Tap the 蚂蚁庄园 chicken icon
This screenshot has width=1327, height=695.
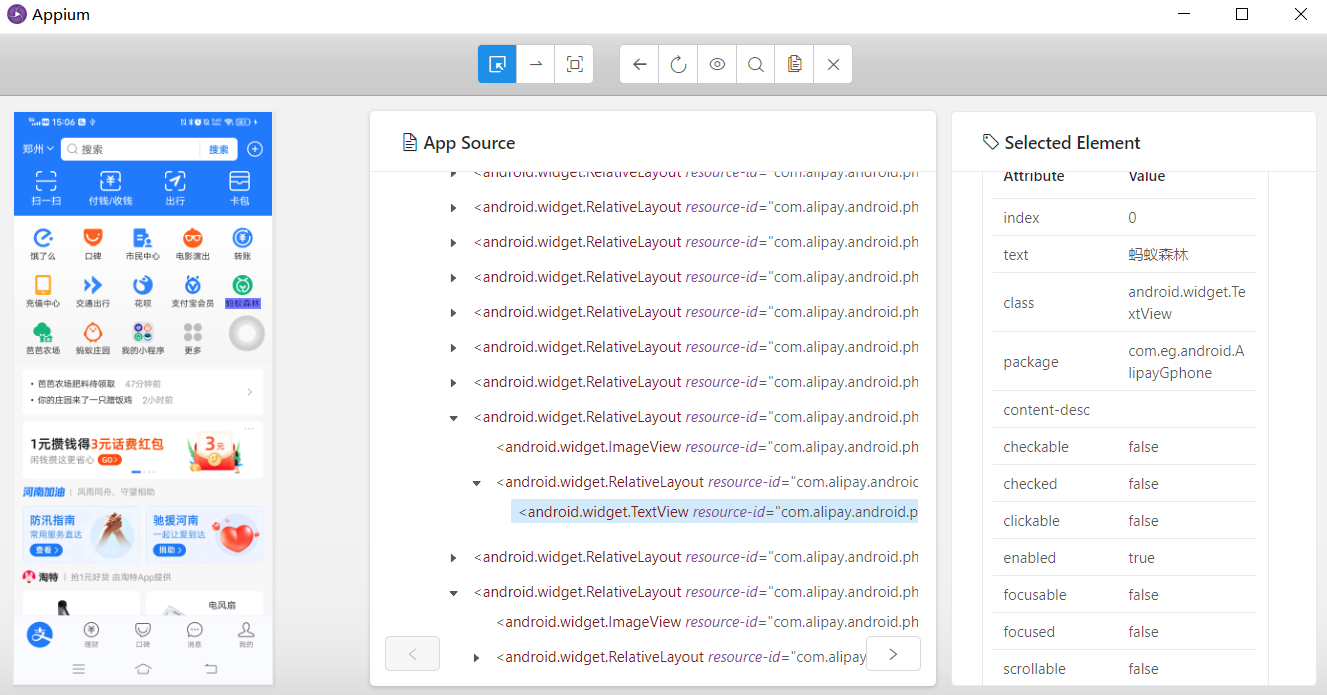click(x=93, y=332)
